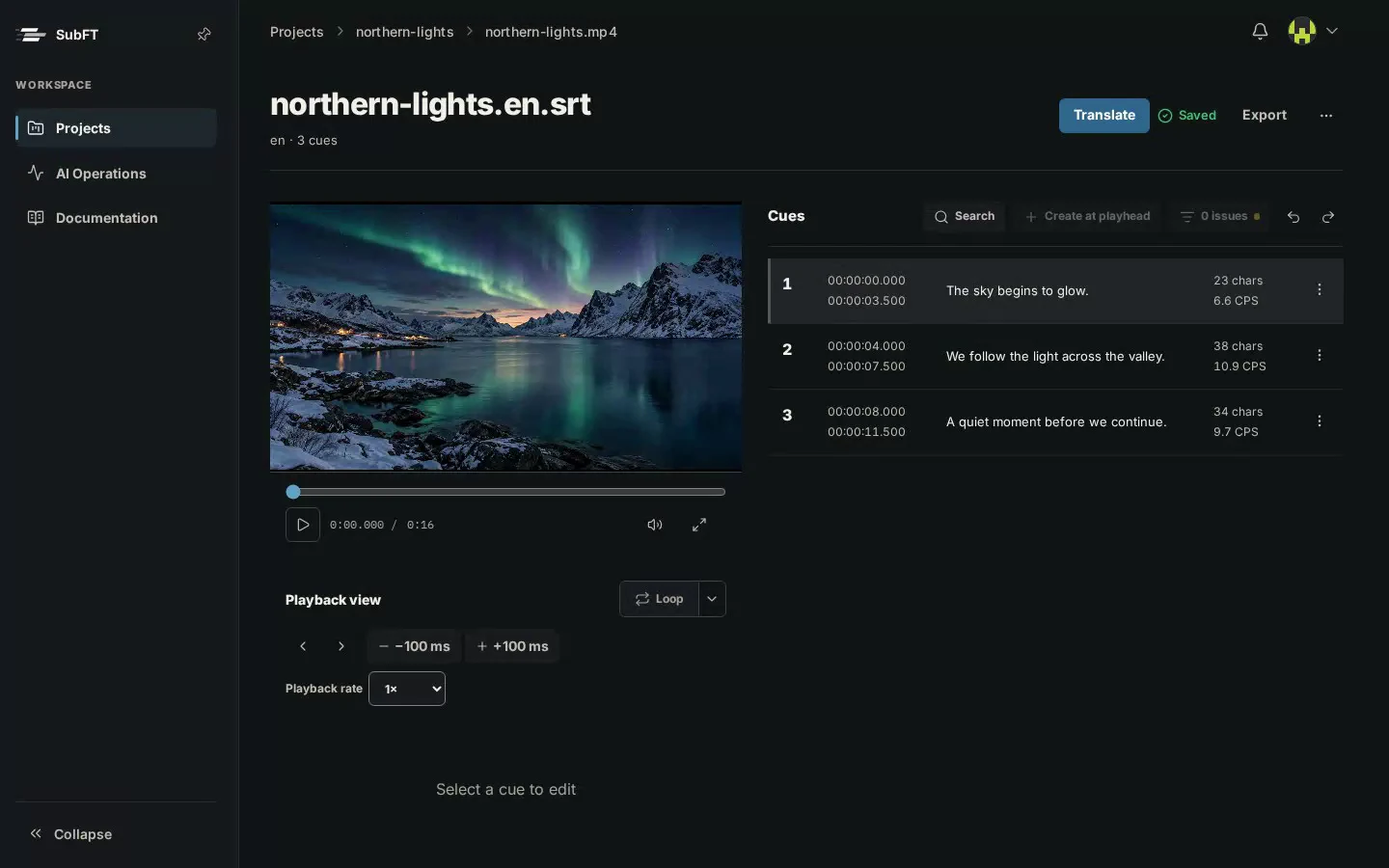Open options menu for cue 3
The height and width of the screenshot is (868, 1389).
(x=1320, y=421)
